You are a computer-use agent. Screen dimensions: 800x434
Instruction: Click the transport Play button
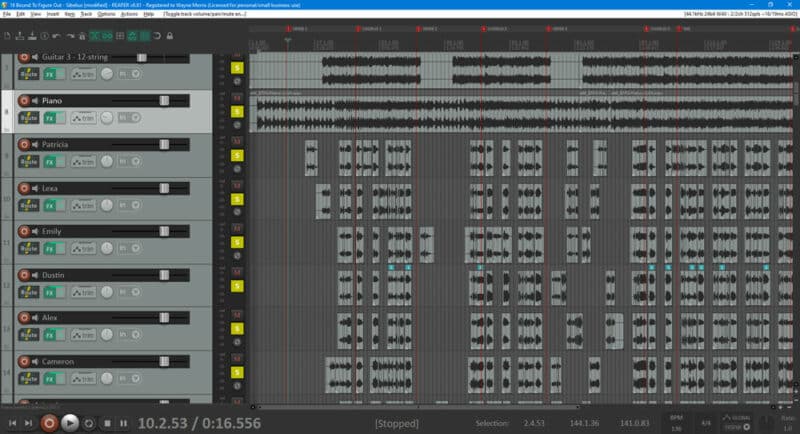(x=70, y=423)
